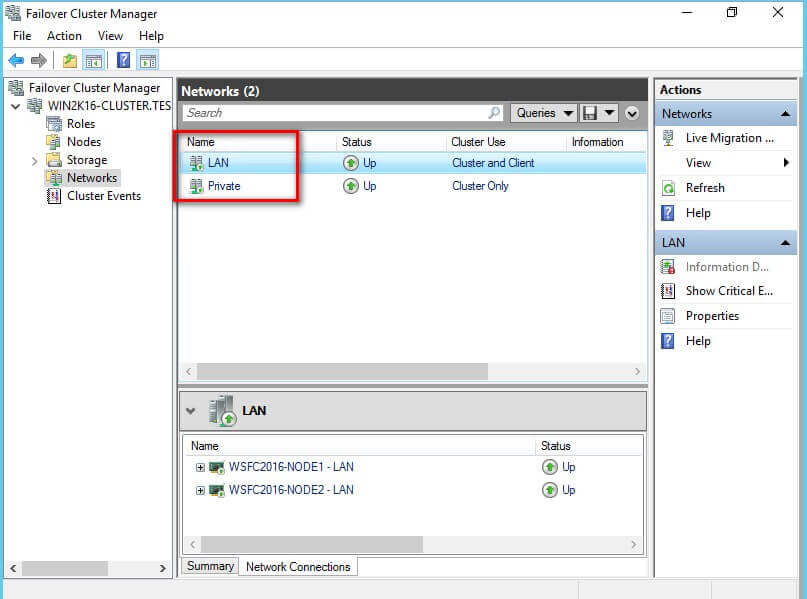Click the console tree horizontal scrollbar thumb
Image resolution: width=807 pixels, height=599 pixels.
65,568
